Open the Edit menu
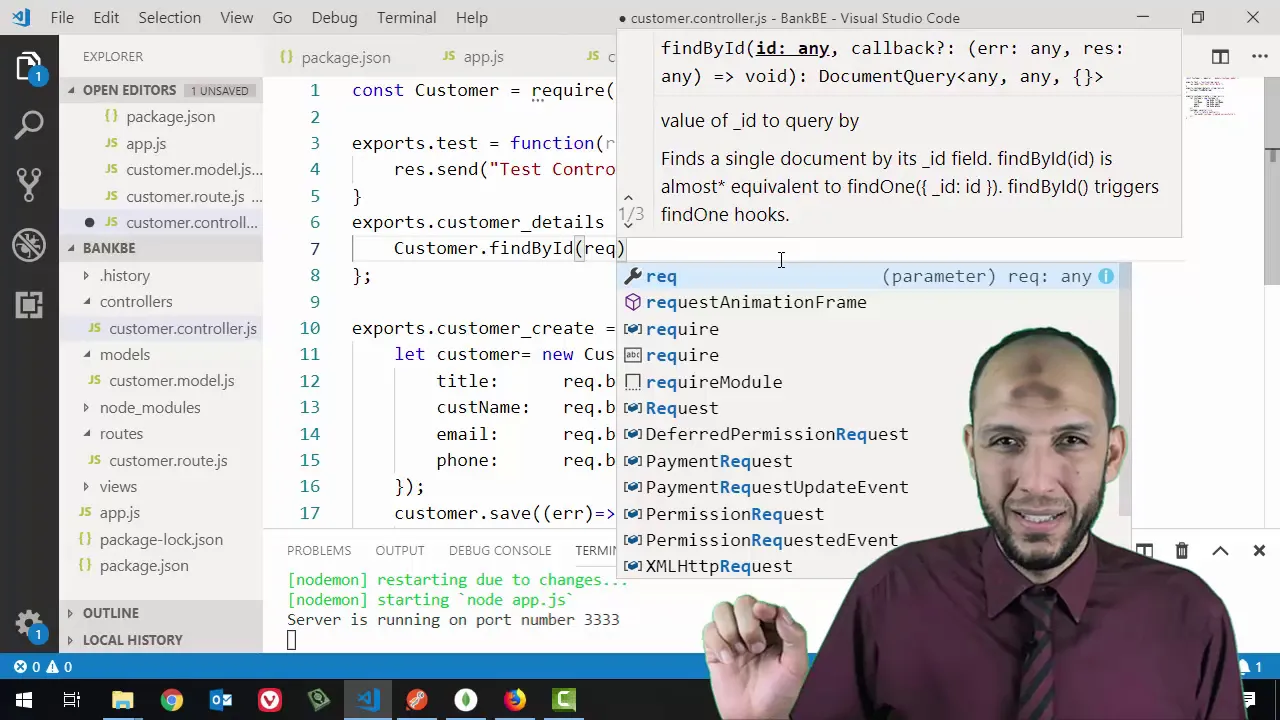Screen dimensions: 1280x720 [106, 18]
